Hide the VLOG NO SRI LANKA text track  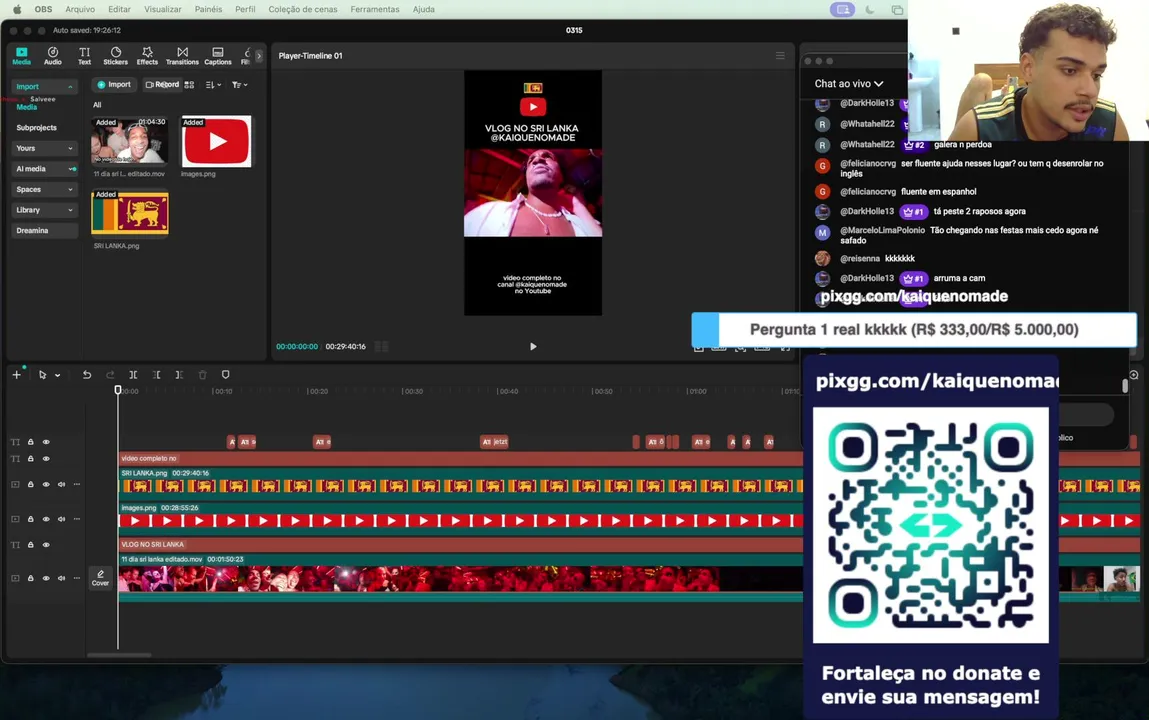point(45,544)
